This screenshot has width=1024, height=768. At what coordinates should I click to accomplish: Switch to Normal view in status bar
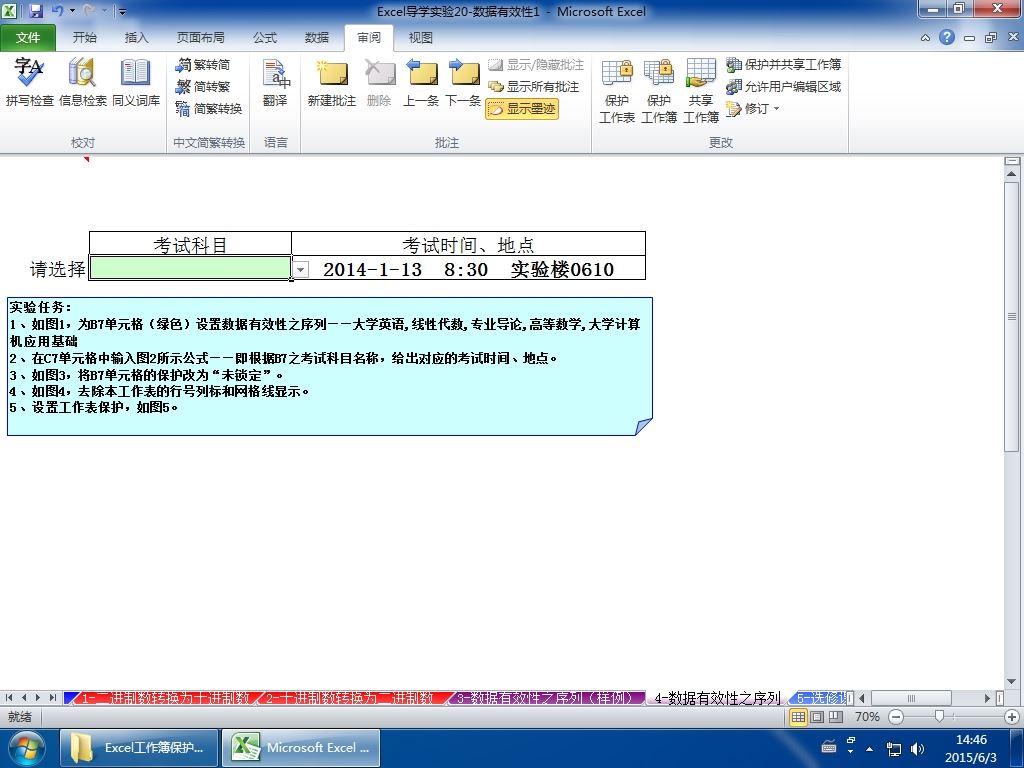[798, 716]
